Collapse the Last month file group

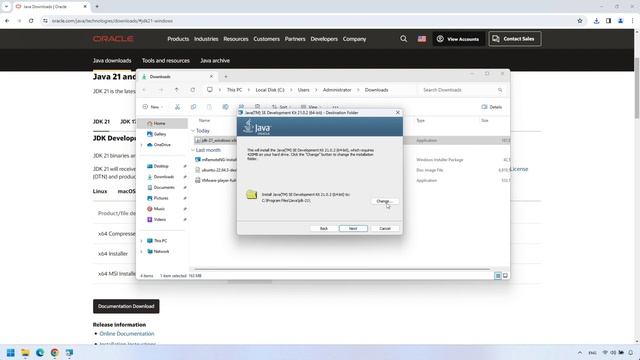click(193, 150)
